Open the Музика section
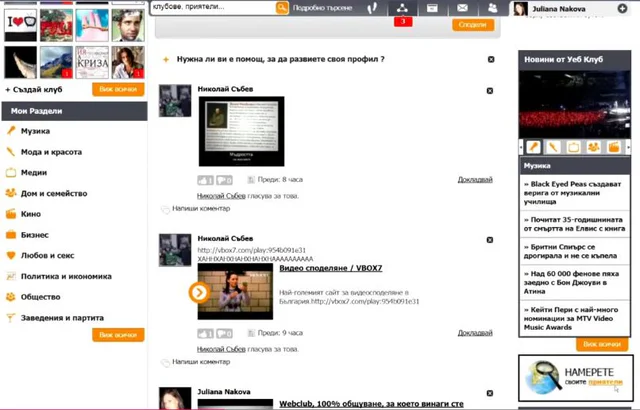This screenshot has height=410, width=640. [x=35, y=131]
